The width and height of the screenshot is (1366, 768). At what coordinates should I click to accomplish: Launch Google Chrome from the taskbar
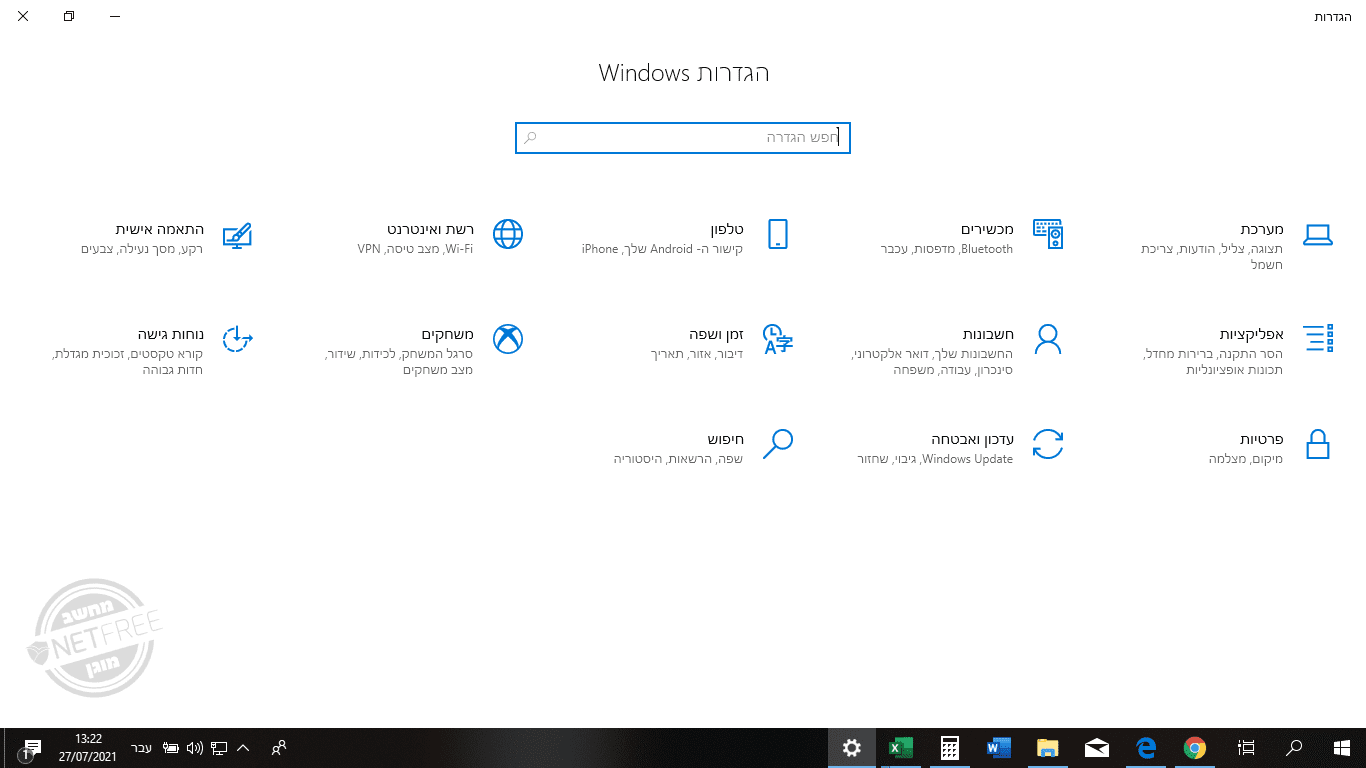pyautogui.click(x=1195, y=748)
